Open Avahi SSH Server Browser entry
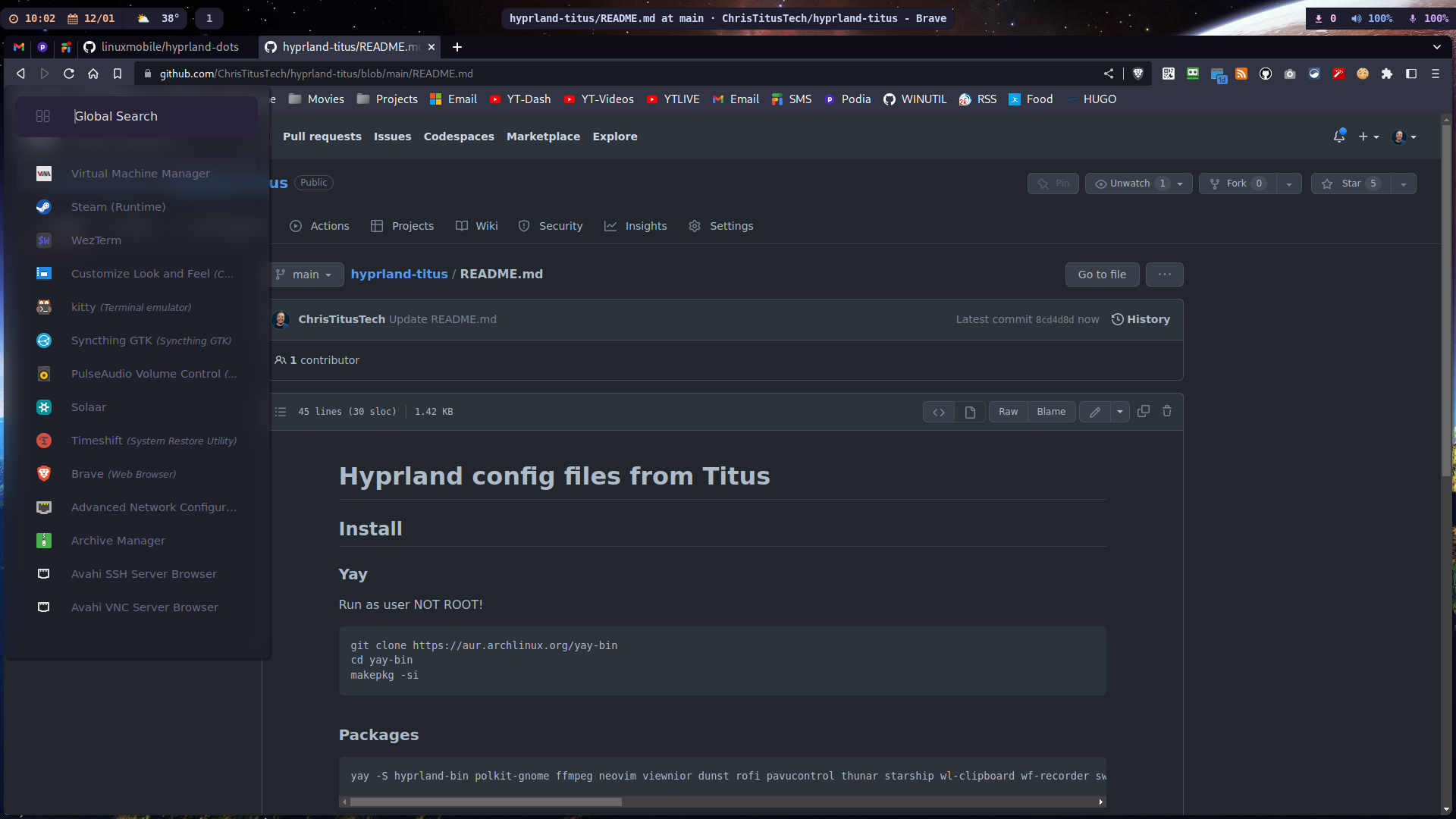Screen dimensions: 1456x819 136,574
